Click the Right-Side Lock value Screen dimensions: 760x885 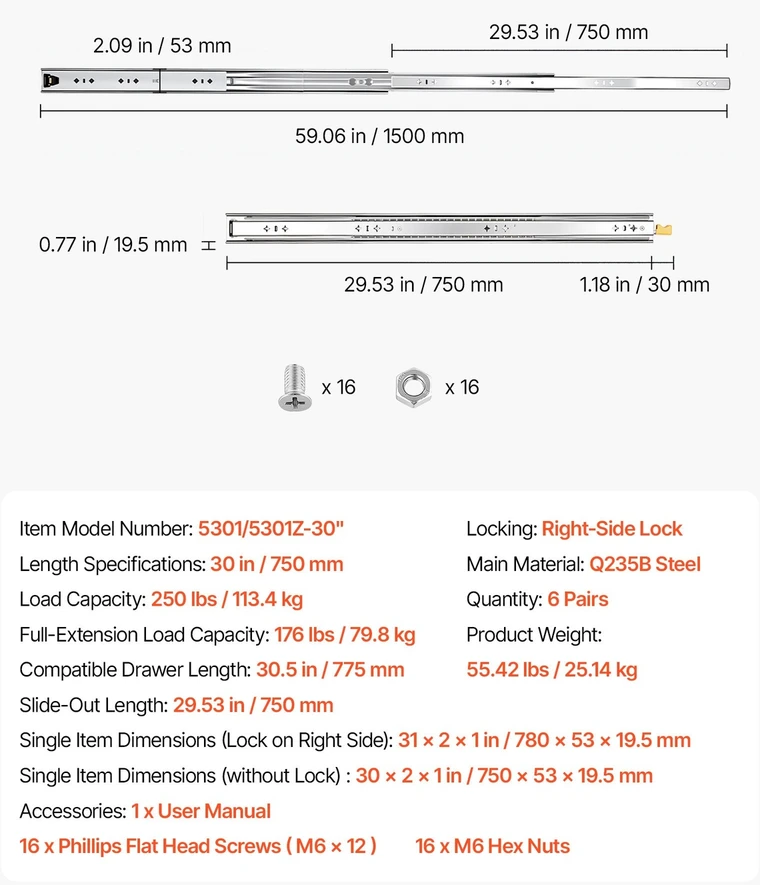pyautogui.click(x=612, y=529)
